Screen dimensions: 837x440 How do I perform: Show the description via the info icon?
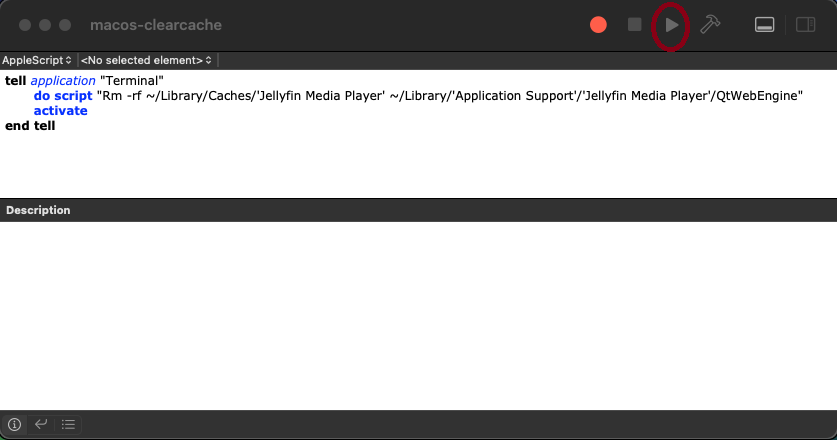coord(15,424)
